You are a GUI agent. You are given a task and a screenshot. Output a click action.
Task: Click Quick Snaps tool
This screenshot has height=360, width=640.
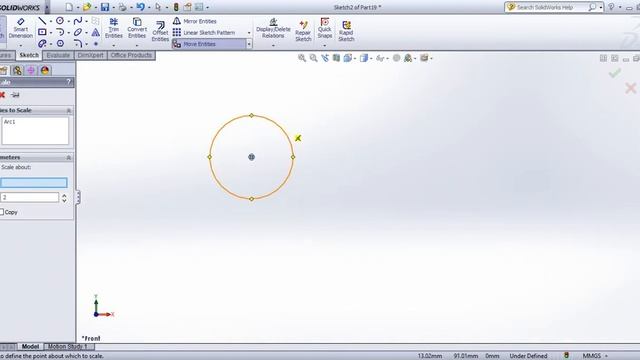[325, 28]
